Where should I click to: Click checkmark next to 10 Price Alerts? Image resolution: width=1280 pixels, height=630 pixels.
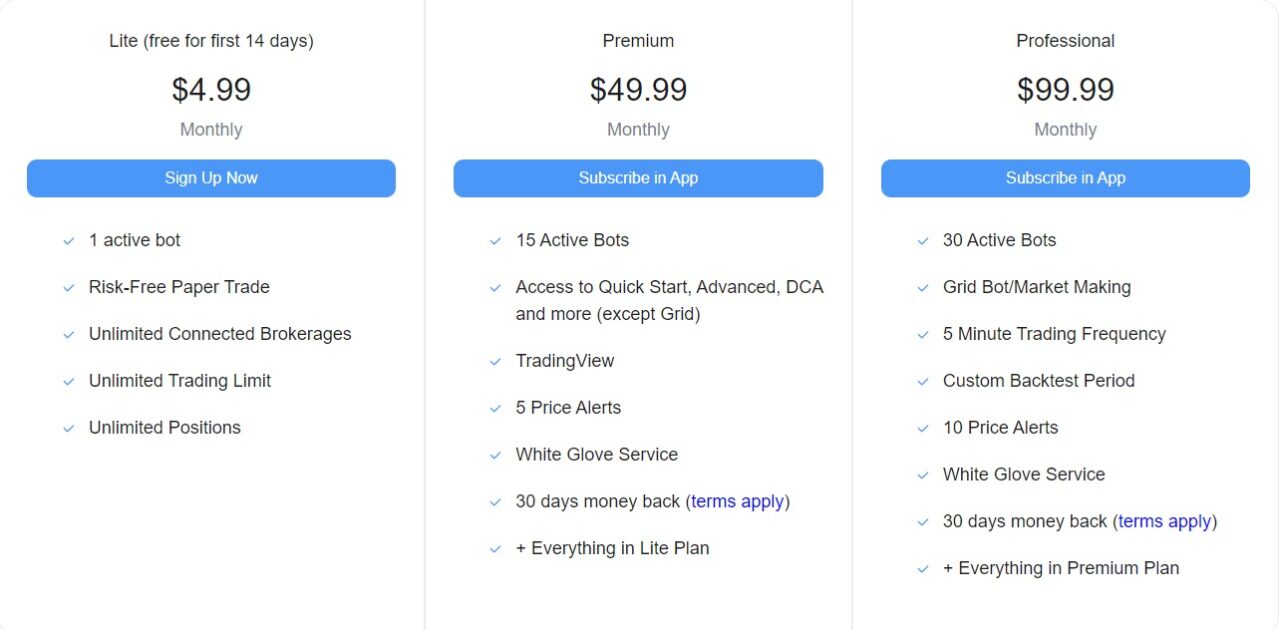pyautogui.click(x=923, y=429)
